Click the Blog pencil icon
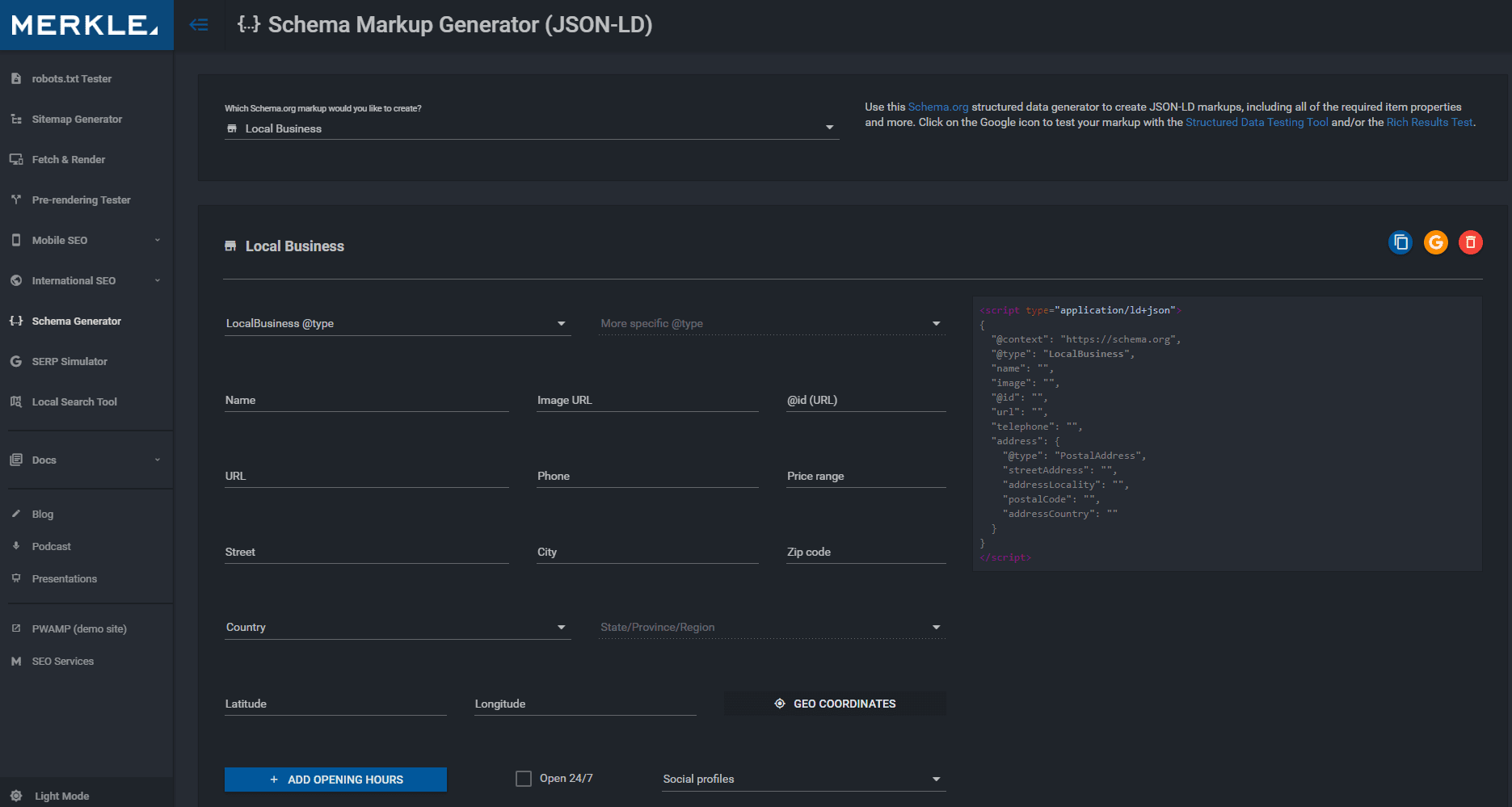 pos(16,514)
